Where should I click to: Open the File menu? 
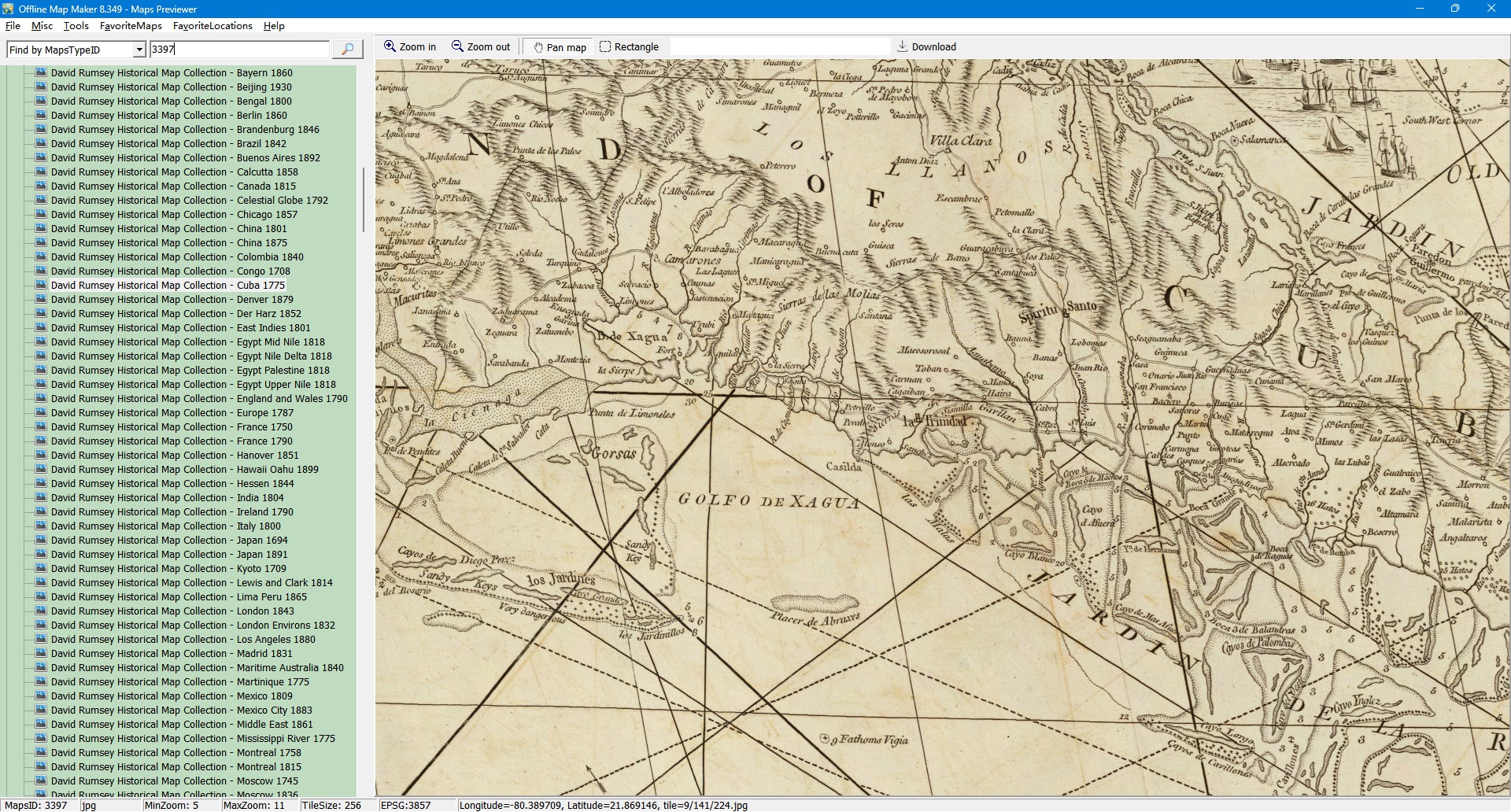(x=13, y=26)
